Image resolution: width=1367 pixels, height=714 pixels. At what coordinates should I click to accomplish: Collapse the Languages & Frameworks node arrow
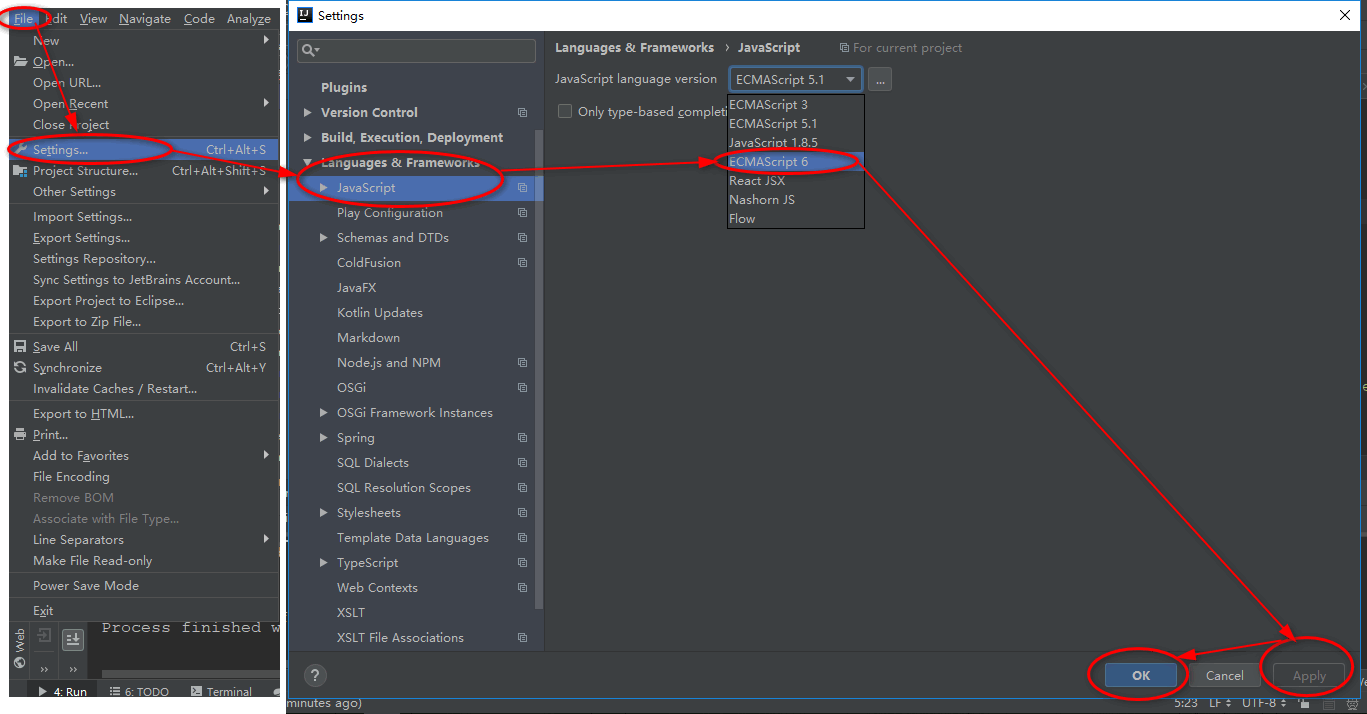[308, 163]
